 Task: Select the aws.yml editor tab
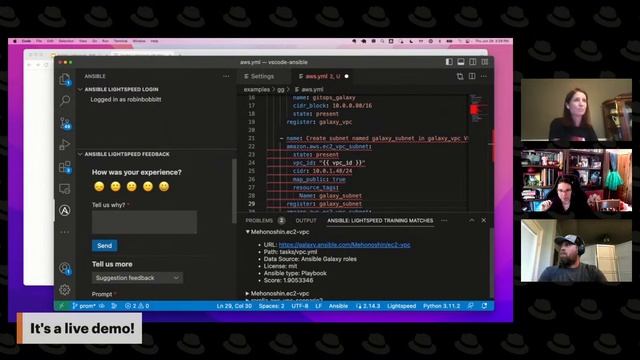coord(322,76)
